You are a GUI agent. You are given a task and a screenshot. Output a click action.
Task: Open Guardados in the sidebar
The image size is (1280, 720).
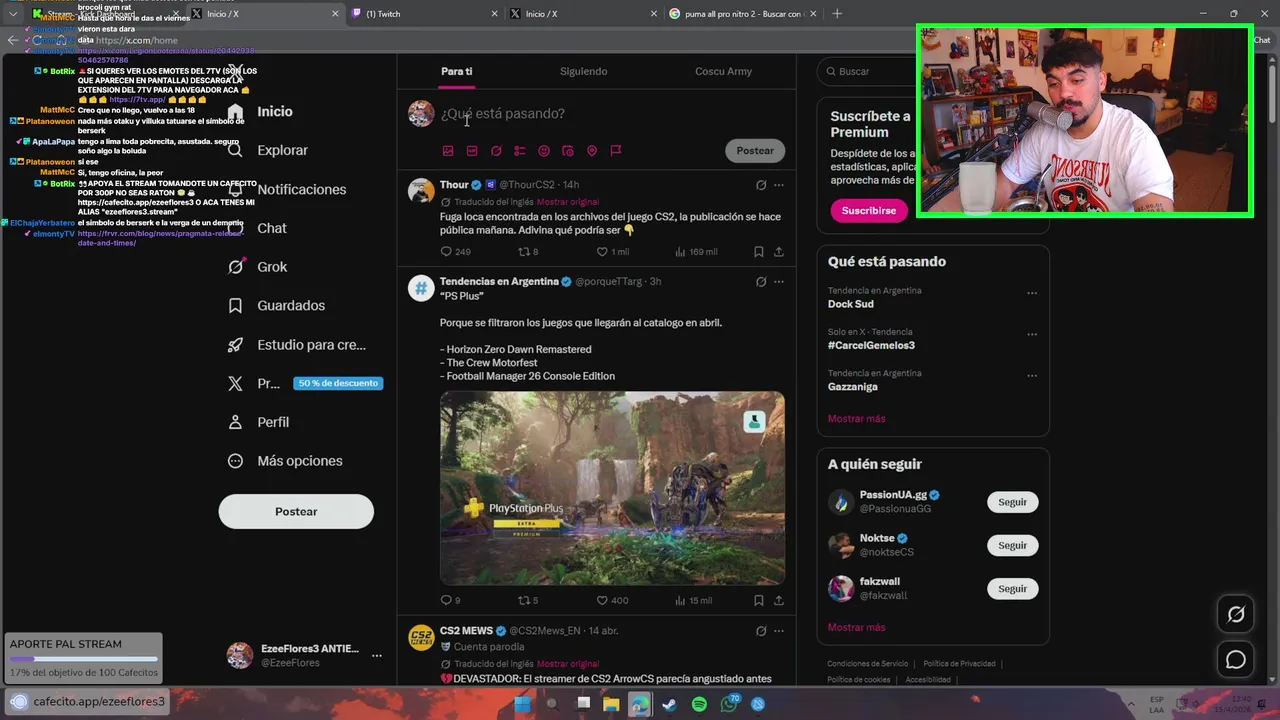tap(276, 305)
